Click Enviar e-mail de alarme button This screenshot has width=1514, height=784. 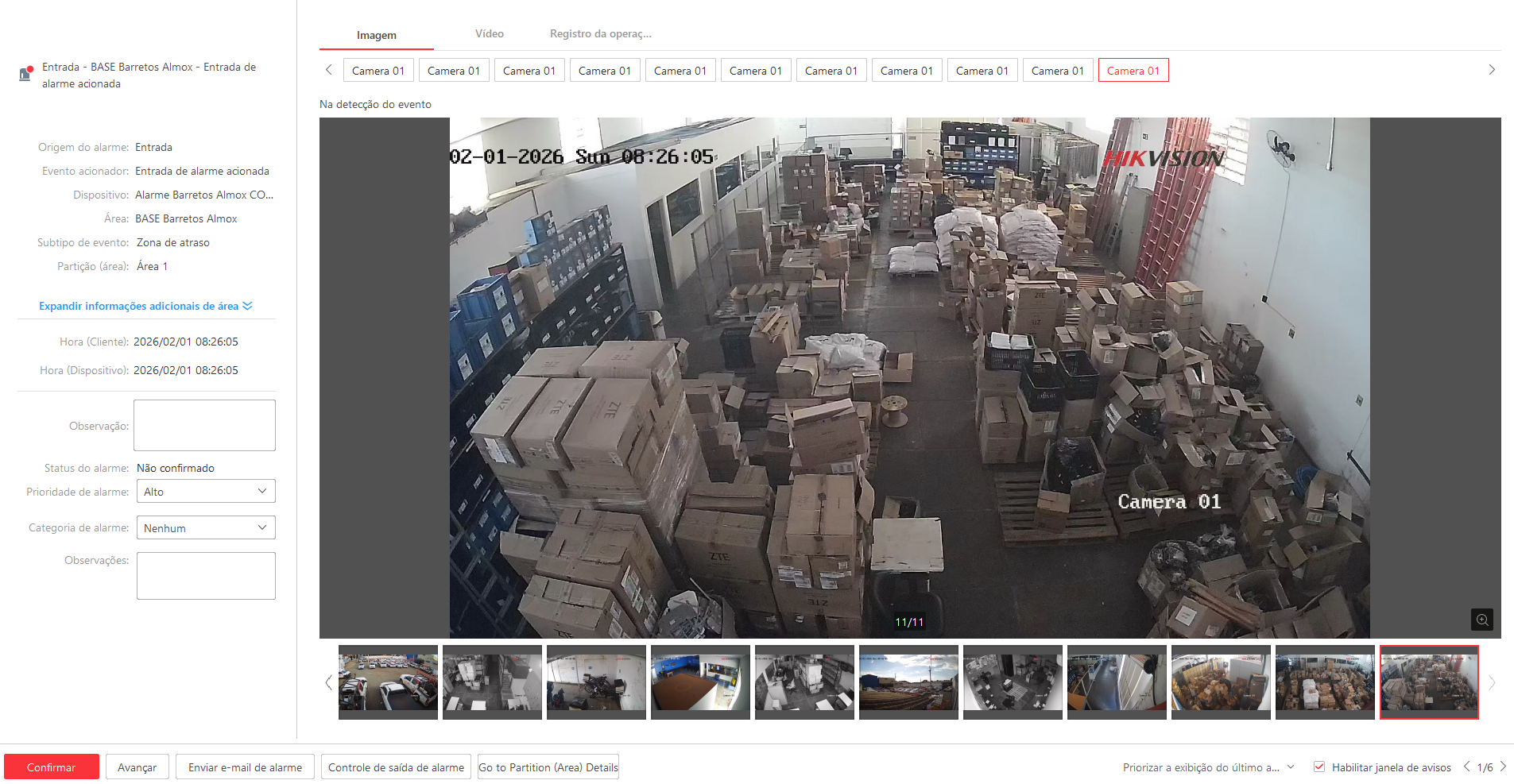click(245, 767)
